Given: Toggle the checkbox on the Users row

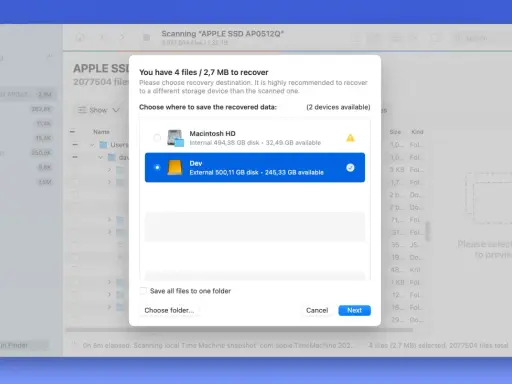Looking at the screenshot, I should tap(75, 145).
